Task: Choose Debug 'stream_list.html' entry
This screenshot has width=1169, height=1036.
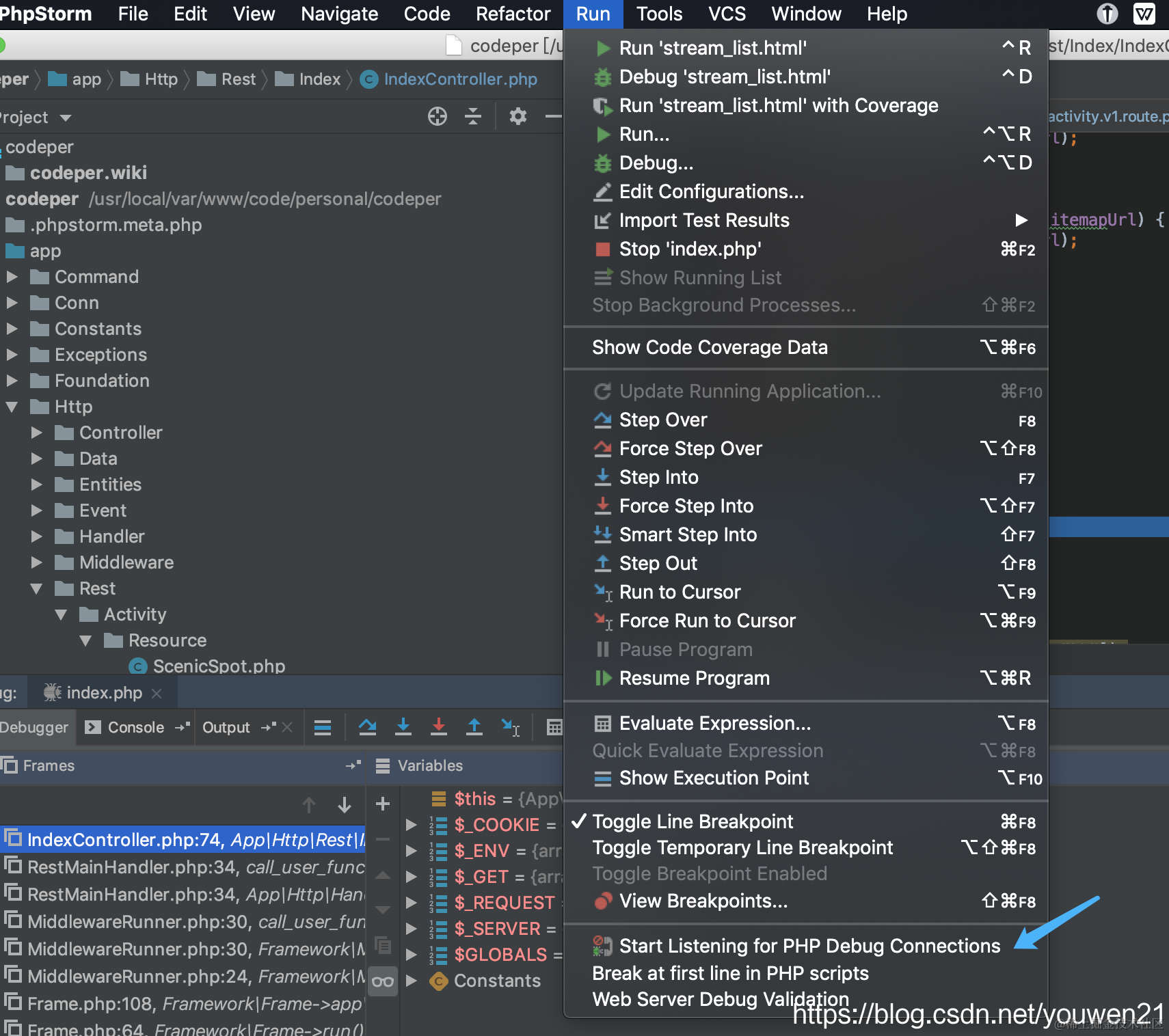Action: click(805, 77)
